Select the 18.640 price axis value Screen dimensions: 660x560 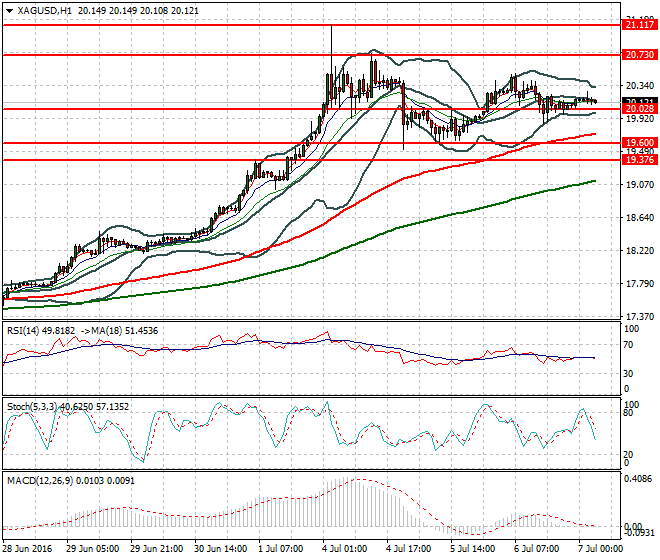pos(640,218)
